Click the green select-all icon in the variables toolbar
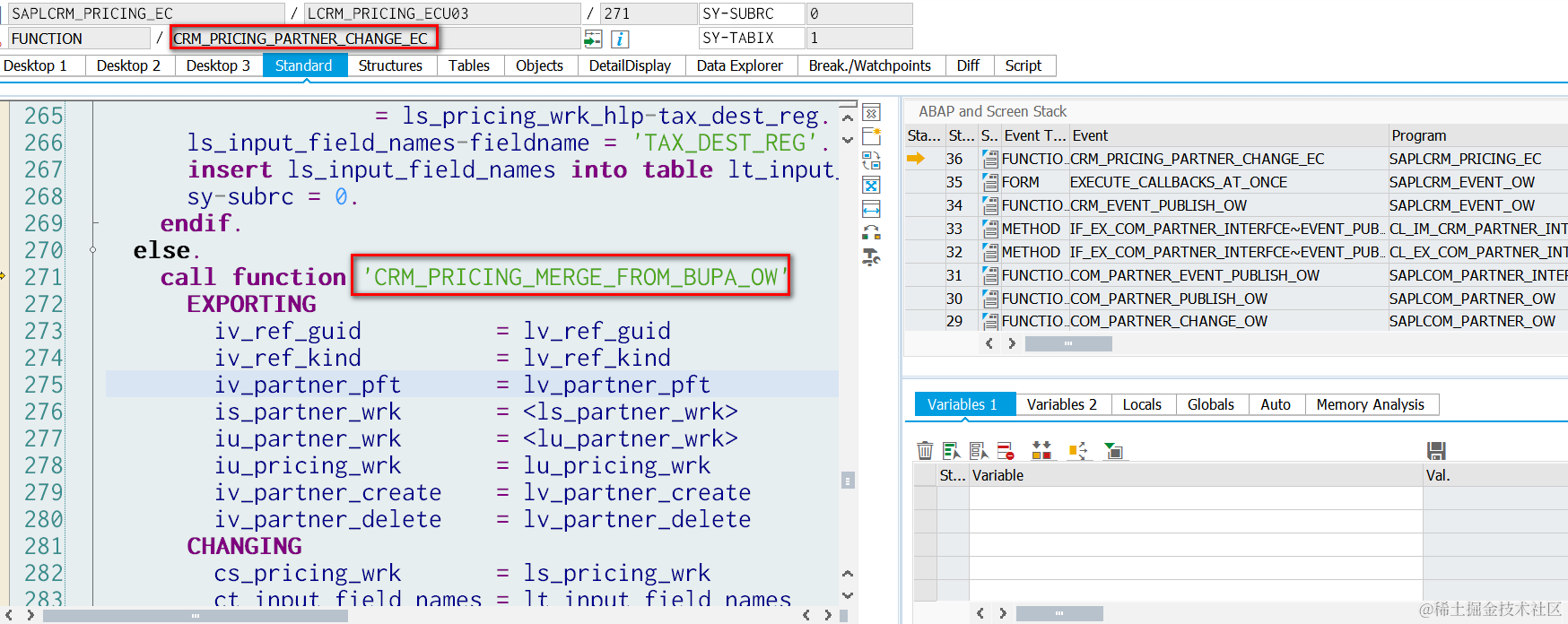 point(952,450)
